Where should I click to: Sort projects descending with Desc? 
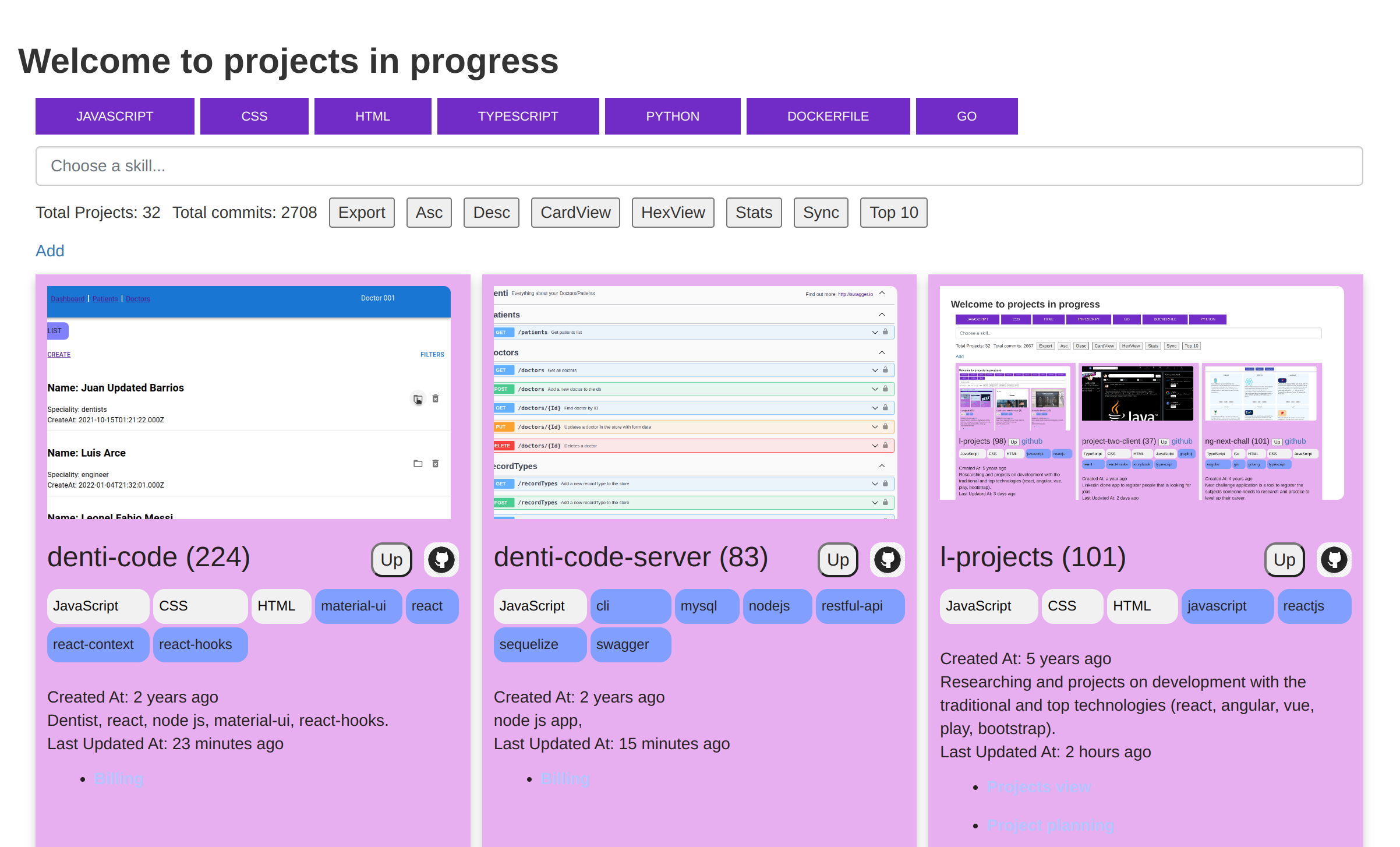click(x=491, y=213)
